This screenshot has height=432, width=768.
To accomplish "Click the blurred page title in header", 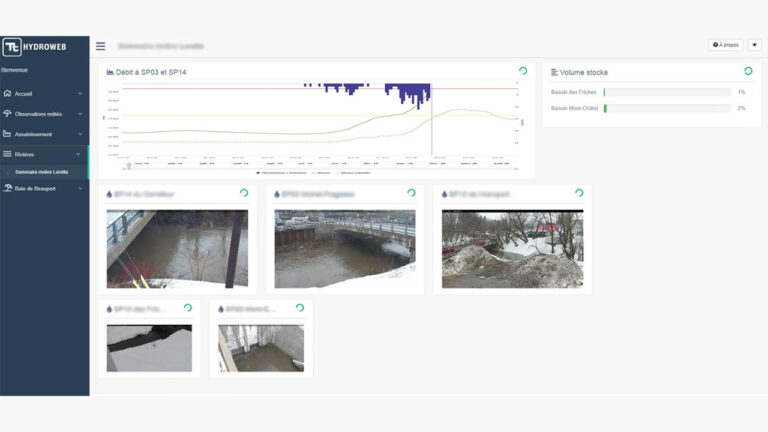I will pyautogui.click(x=161, y=46).
